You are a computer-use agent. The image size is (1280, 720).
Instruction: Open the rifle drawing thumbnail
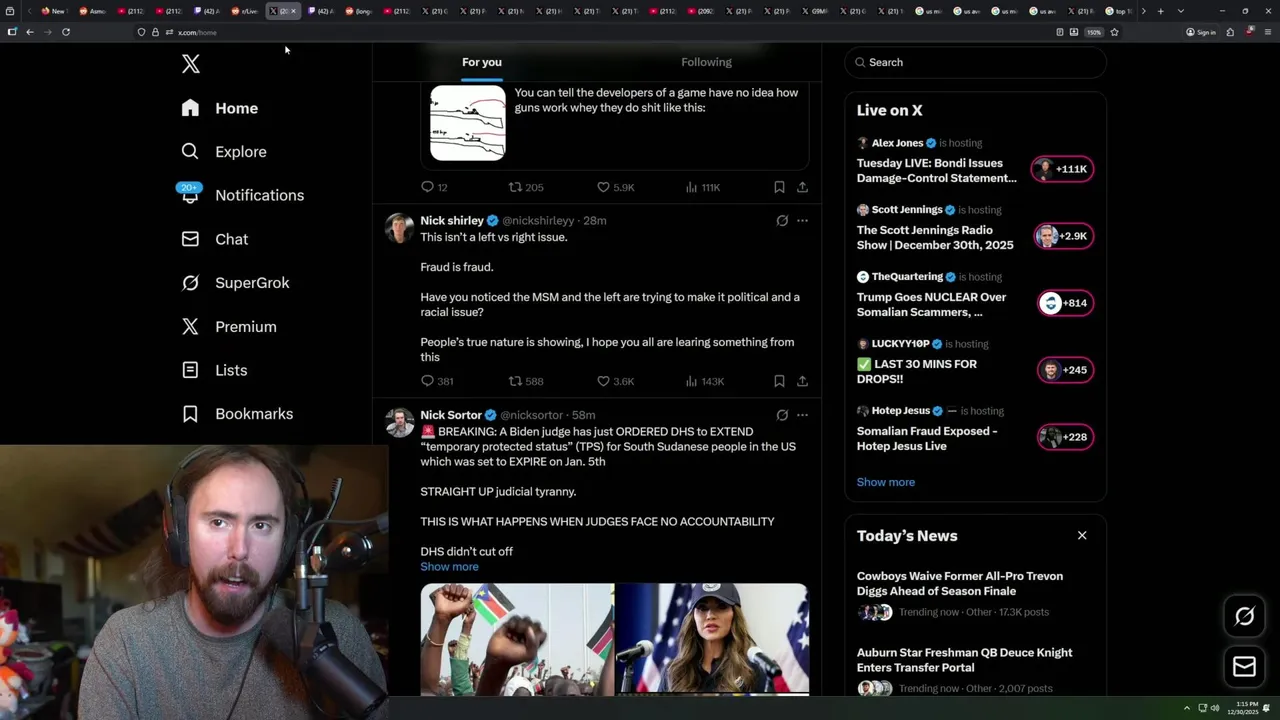468,123
